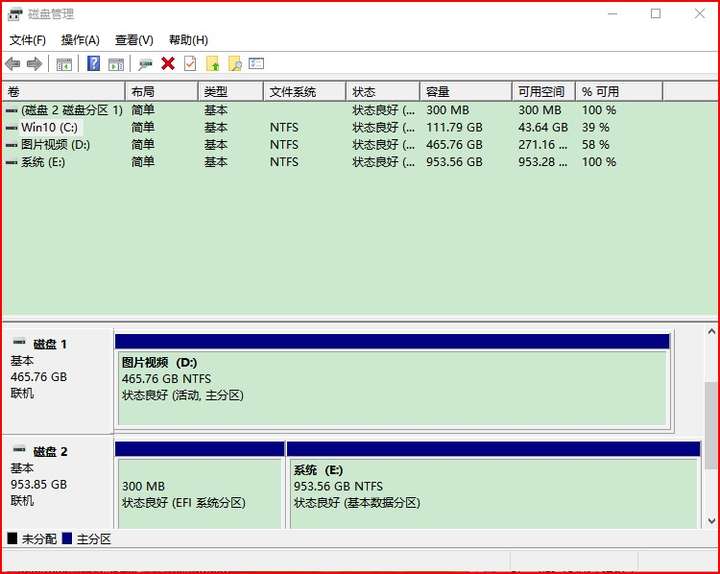Sort by the % 可用 column header
This screenshot has width=720, height=574.
(619, 92)
